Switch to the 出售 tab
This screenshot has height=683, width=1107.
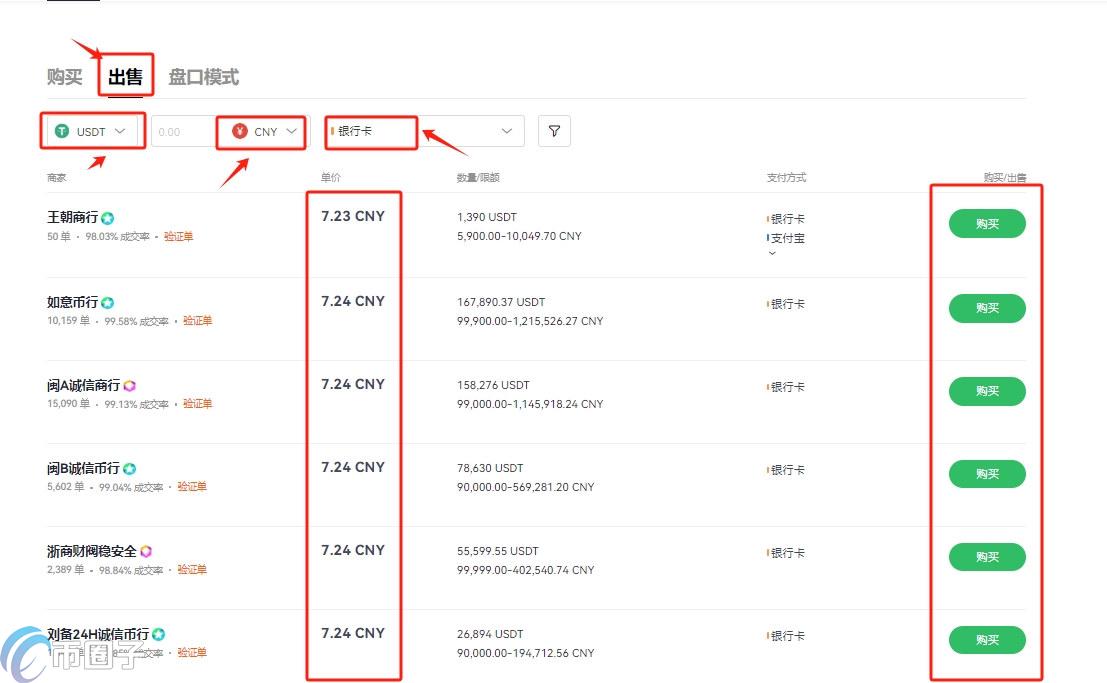pos(126,77)
